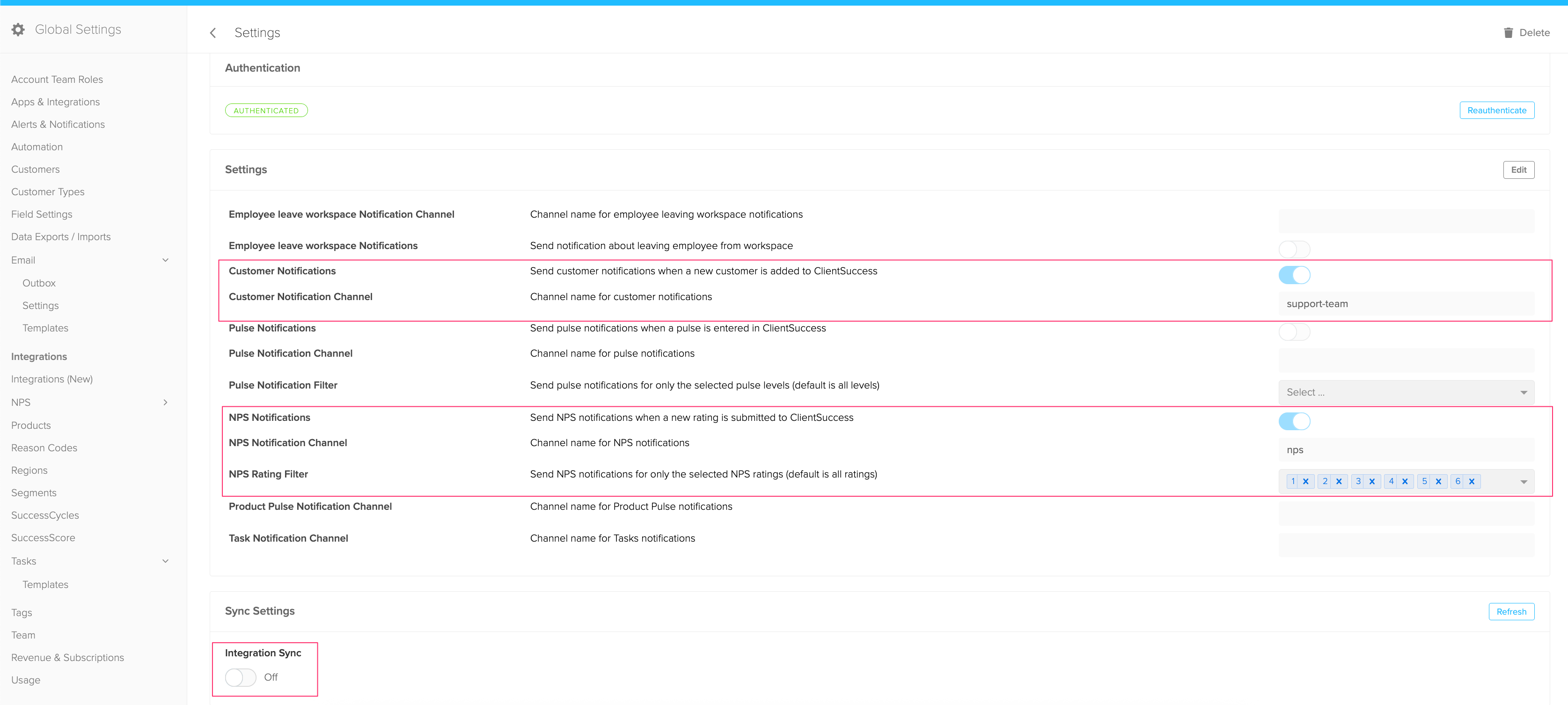Select Regions in sidebar
The image size is (1568, 705).
29,470
